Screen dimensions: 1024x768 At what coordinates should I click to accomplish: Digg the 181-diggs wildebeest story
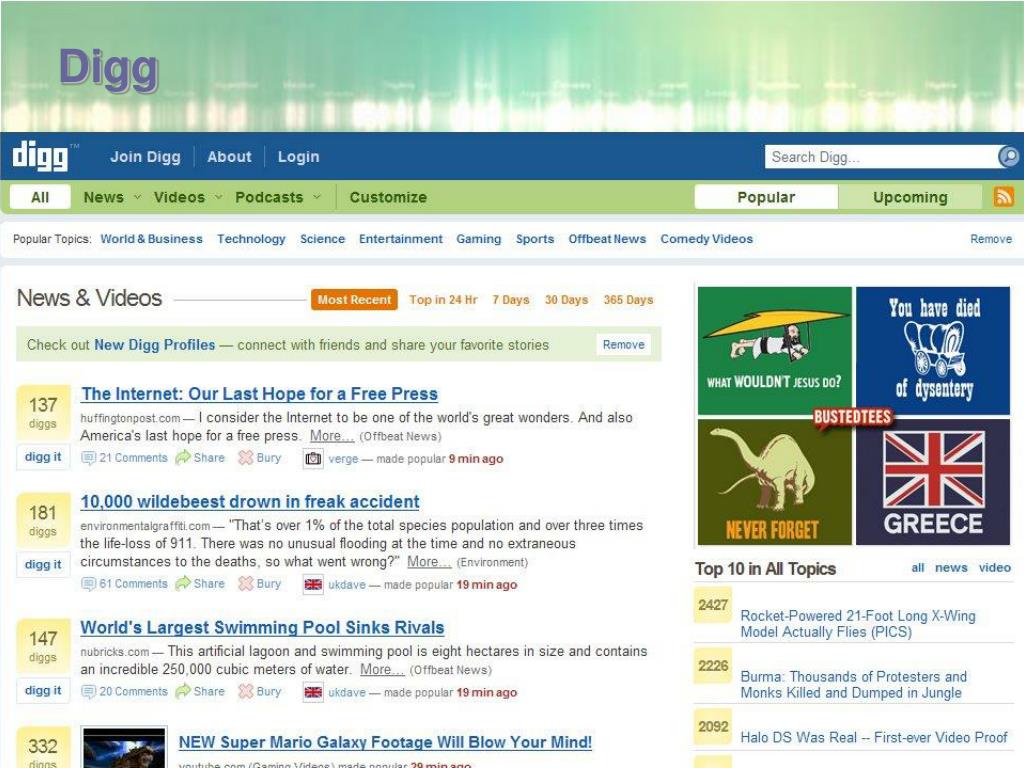pyautogui.click(x=42, y=564)
